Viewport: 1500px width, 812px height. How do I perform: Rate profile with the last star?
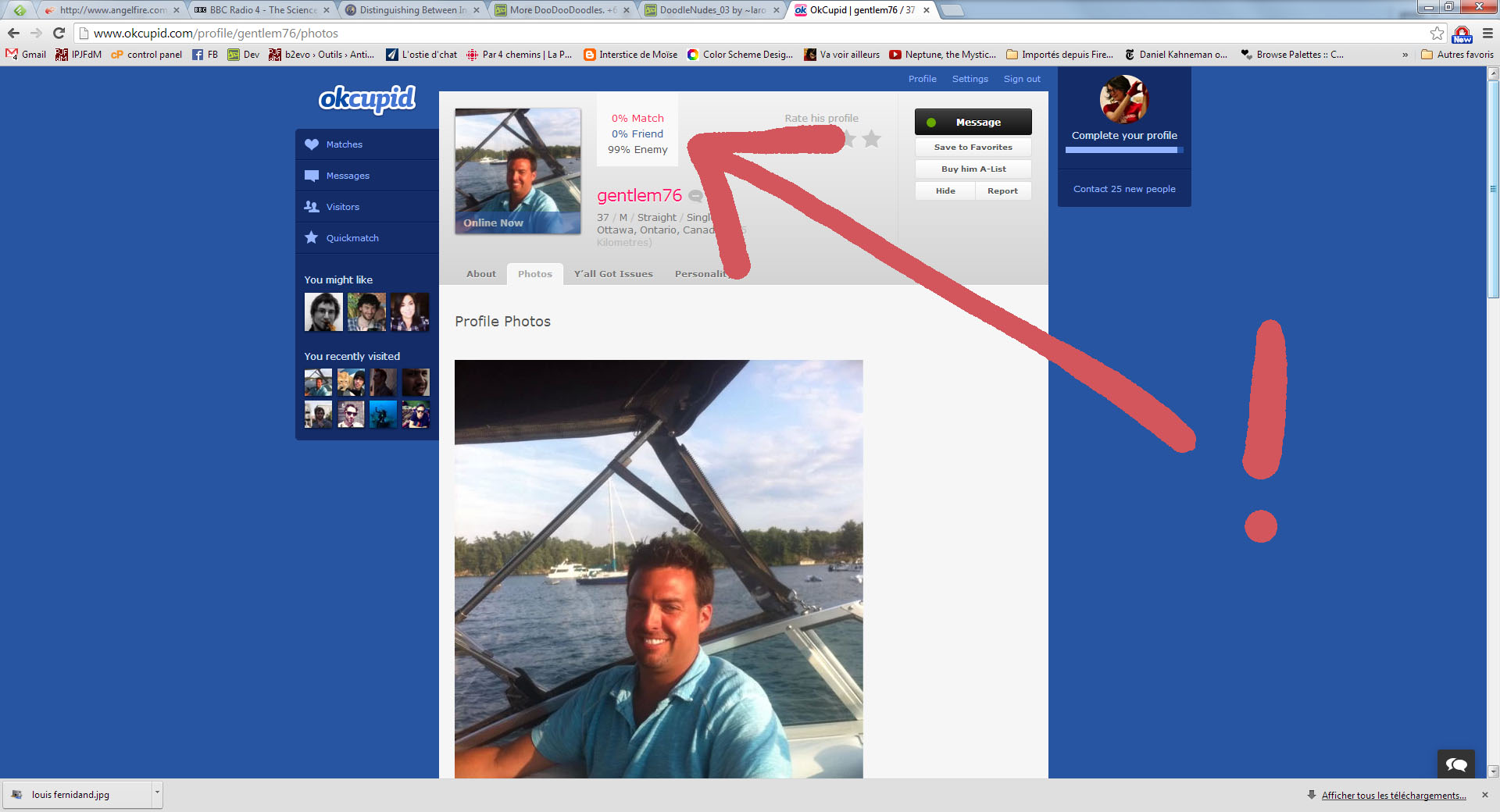tap(872, 139)
